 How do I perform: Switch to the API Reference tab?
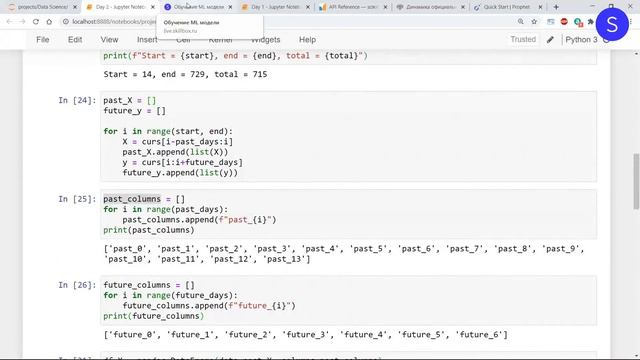(352, 7)
